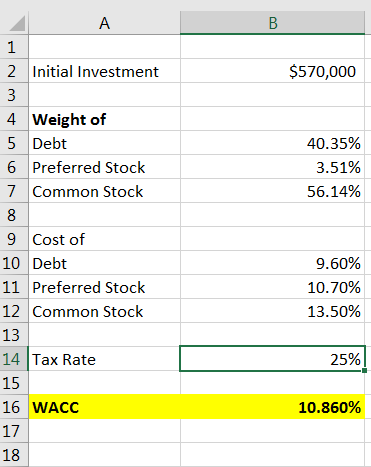
Task: Select the 10.860% WACC result cell
Action: [x=272, y=407]
